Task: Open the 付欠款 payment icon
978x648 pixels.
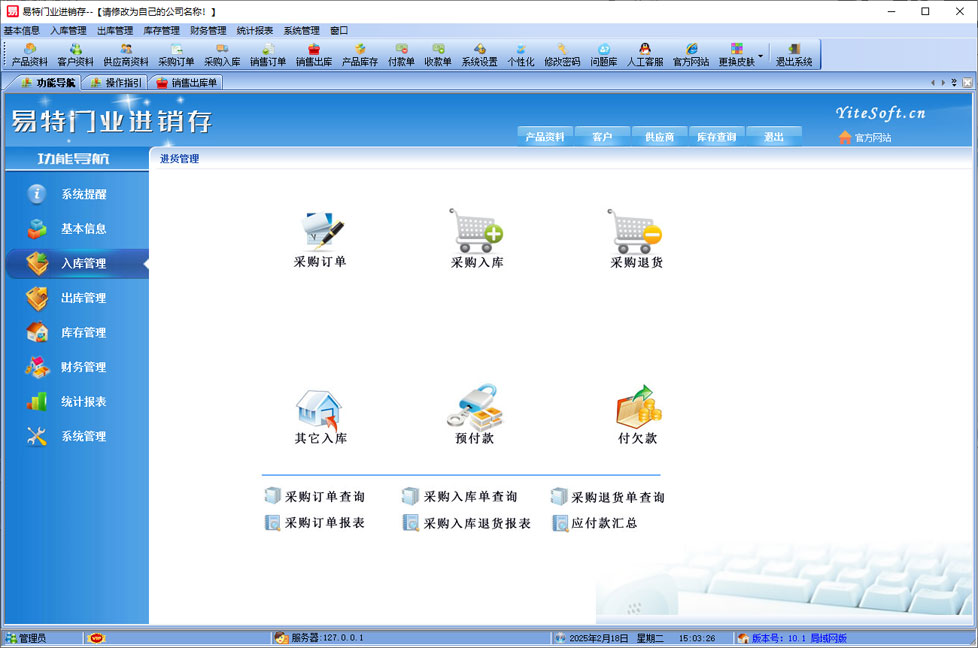Action: [637, 408]
